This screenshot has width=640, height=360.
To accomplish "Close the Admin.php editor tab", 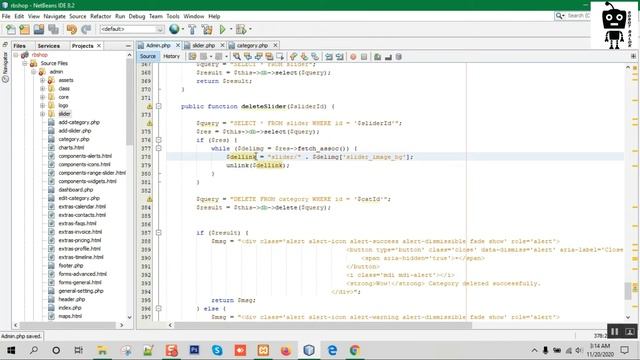I will point(178,45).
